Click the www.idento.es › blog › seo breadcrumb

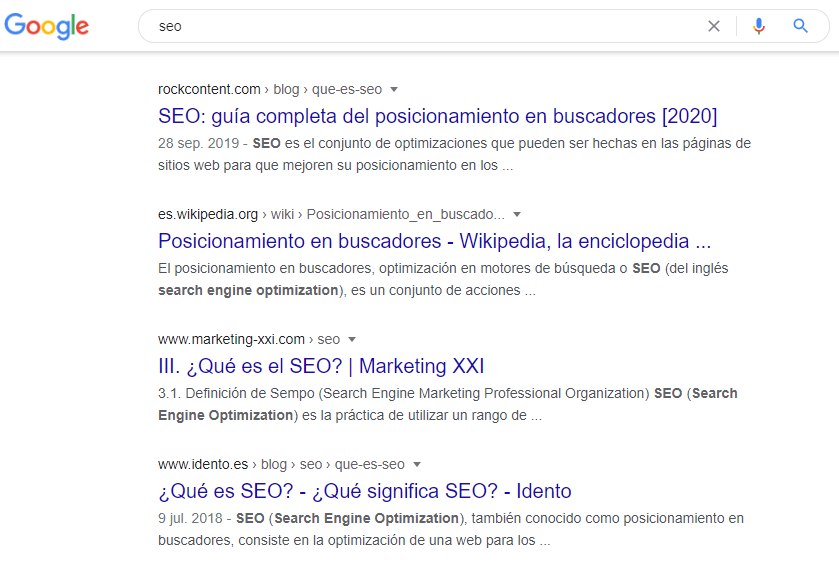pos(281,464)
